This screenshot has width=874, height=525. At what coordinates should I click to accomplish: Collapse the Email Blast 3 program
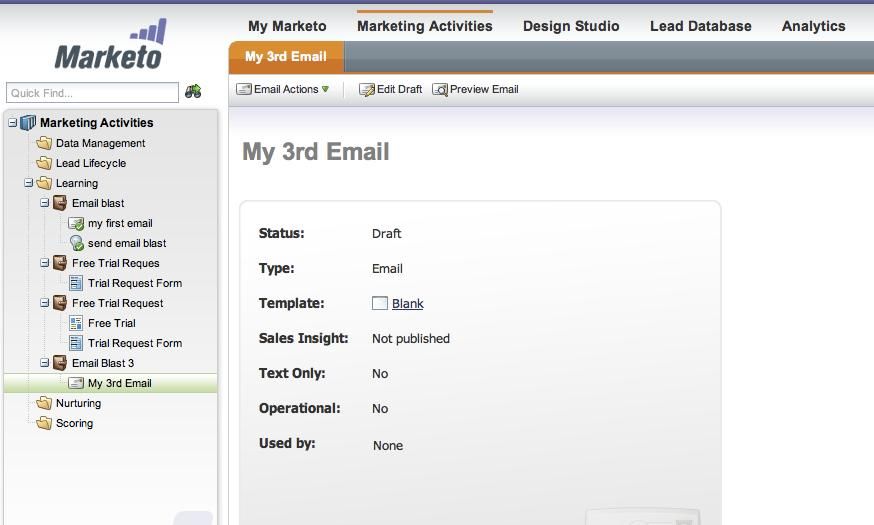45,363
